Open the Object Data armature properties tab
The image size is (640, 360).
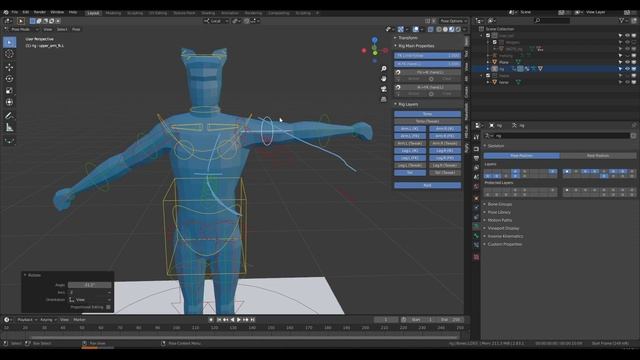point(476,226)
